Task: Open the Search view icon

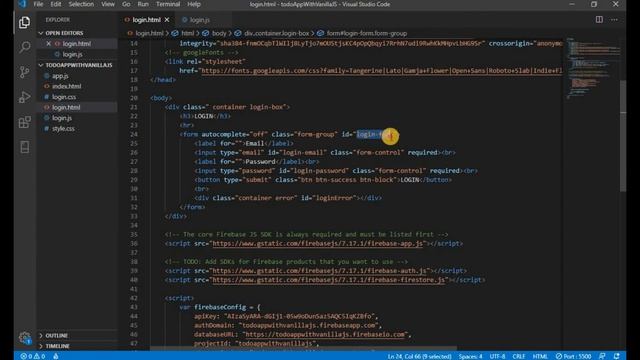Action: click(24, 47)
